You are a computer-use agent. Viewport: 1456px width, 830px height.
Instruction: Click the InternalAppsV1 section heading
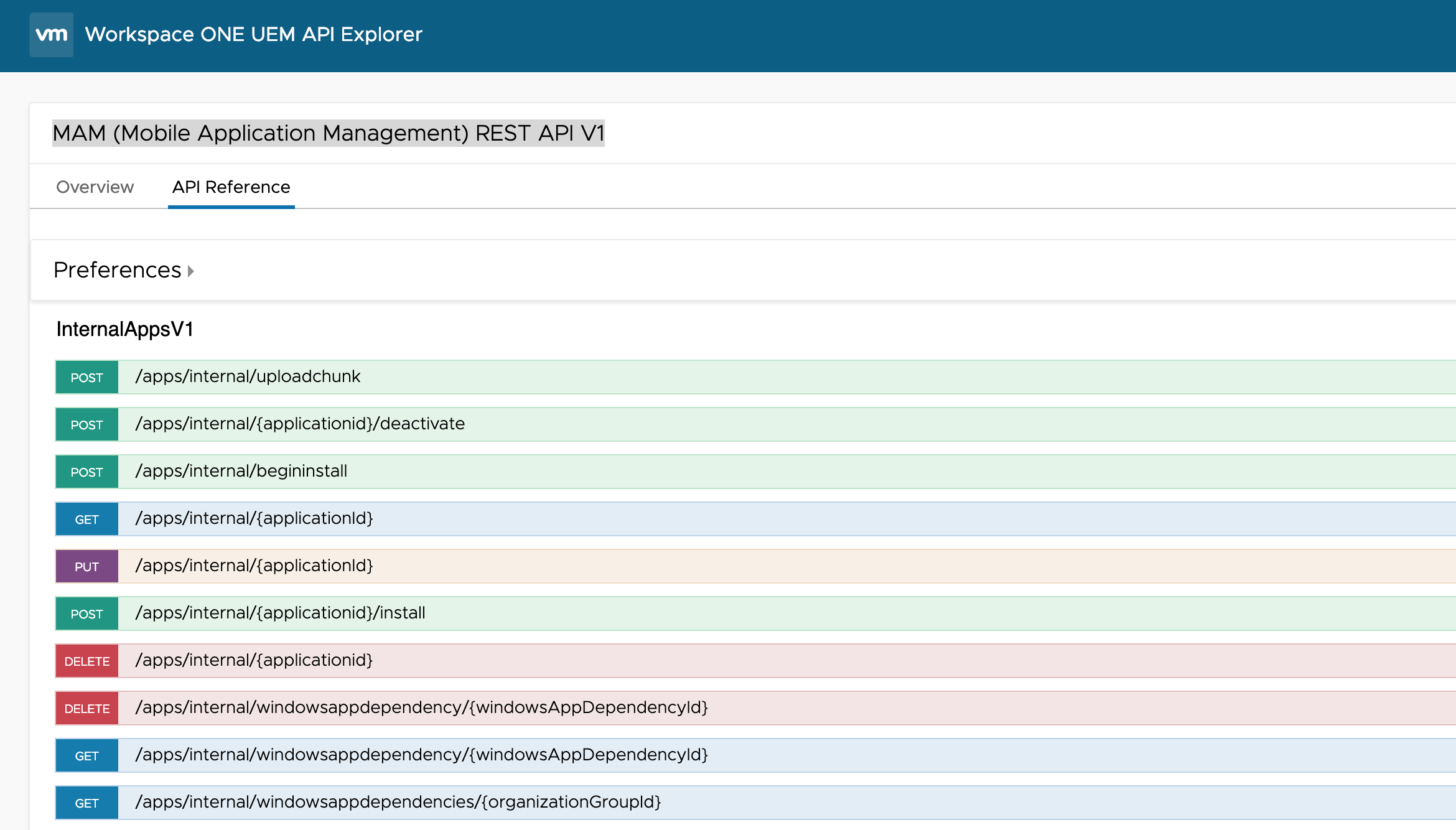[124, 330]
